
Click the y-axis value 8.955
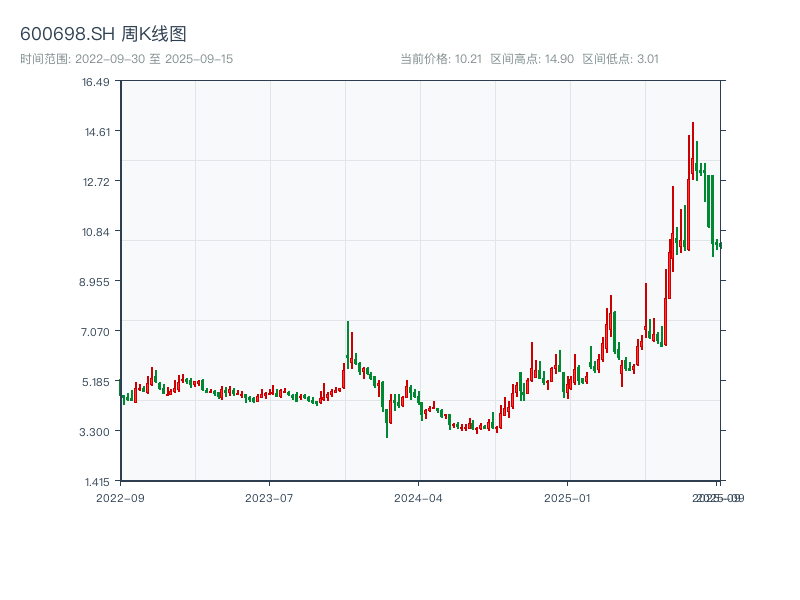(94, 282)
